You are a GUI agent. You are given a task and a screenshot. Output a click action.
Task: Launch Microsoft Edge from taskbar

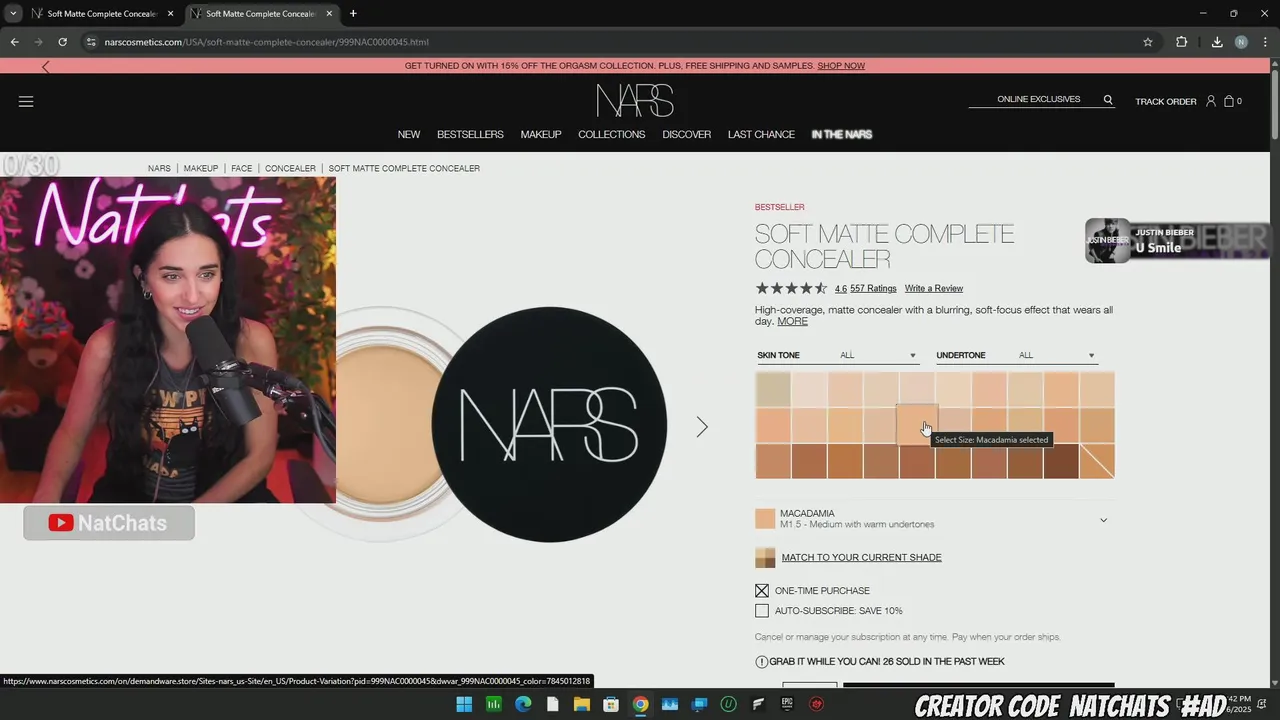click(523, 704)
